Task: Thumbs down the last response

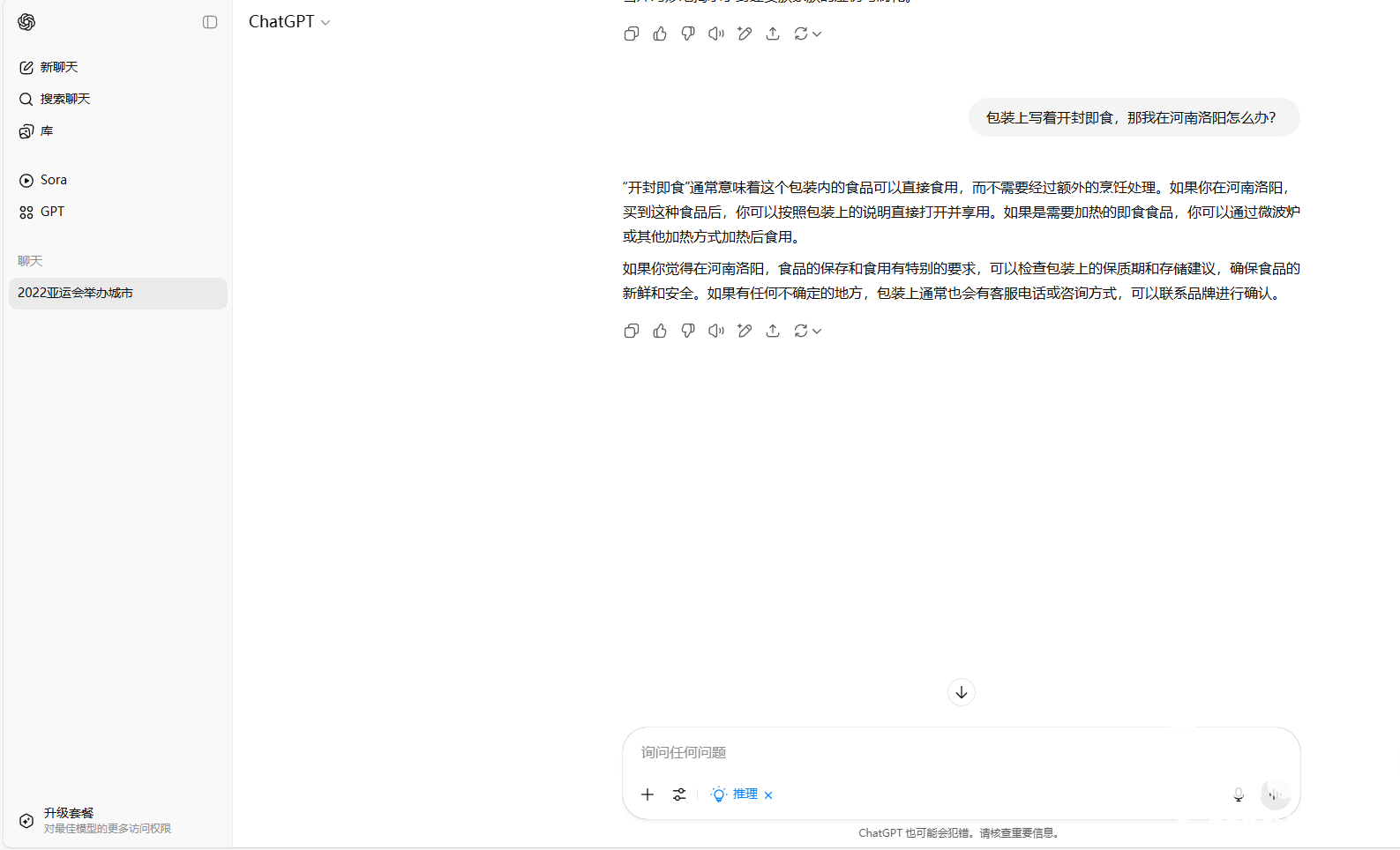Action: [688, 331]
